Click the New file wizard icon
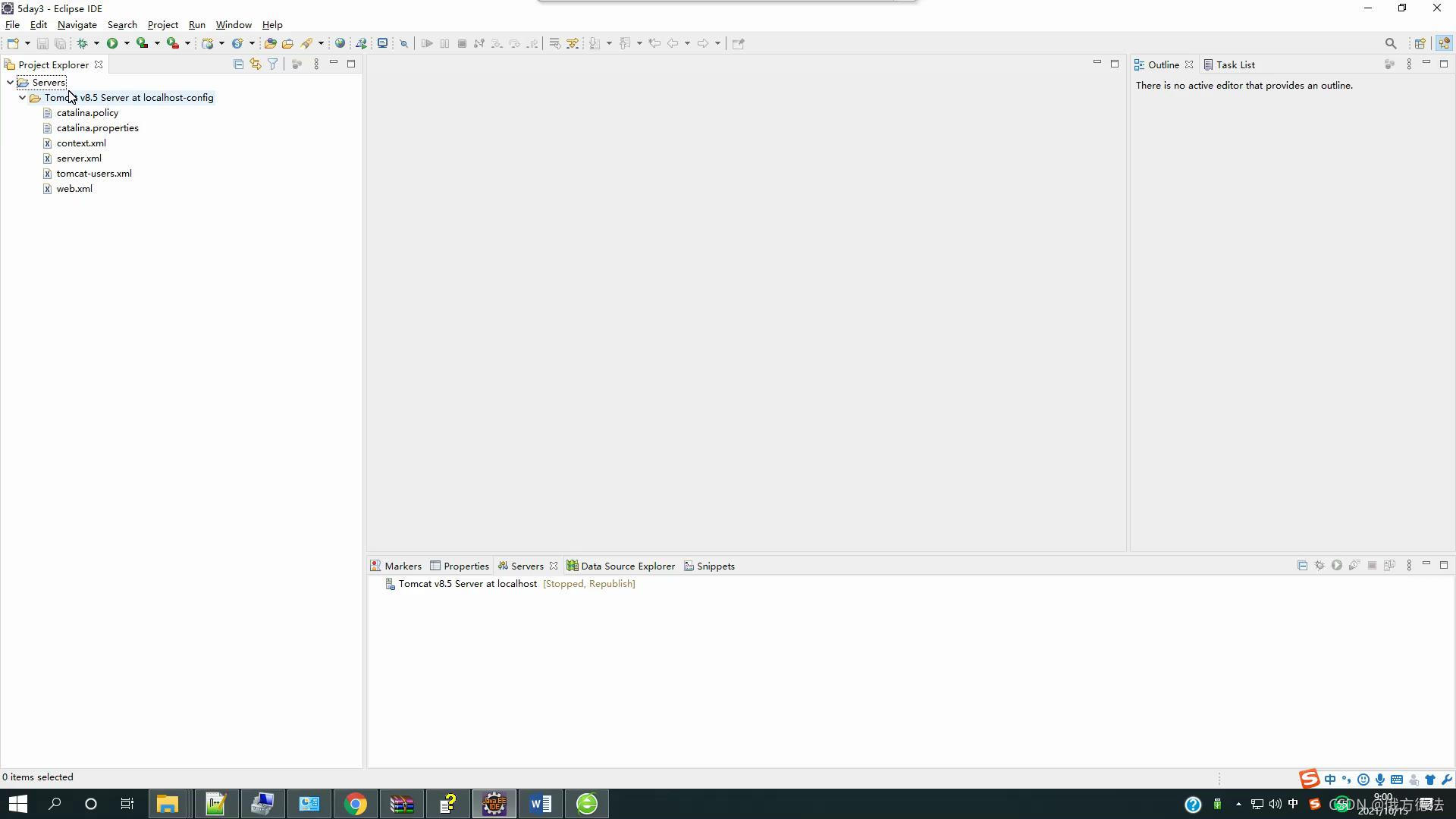The width and height of the screenshot is (1456, 819). pos(13,43)
